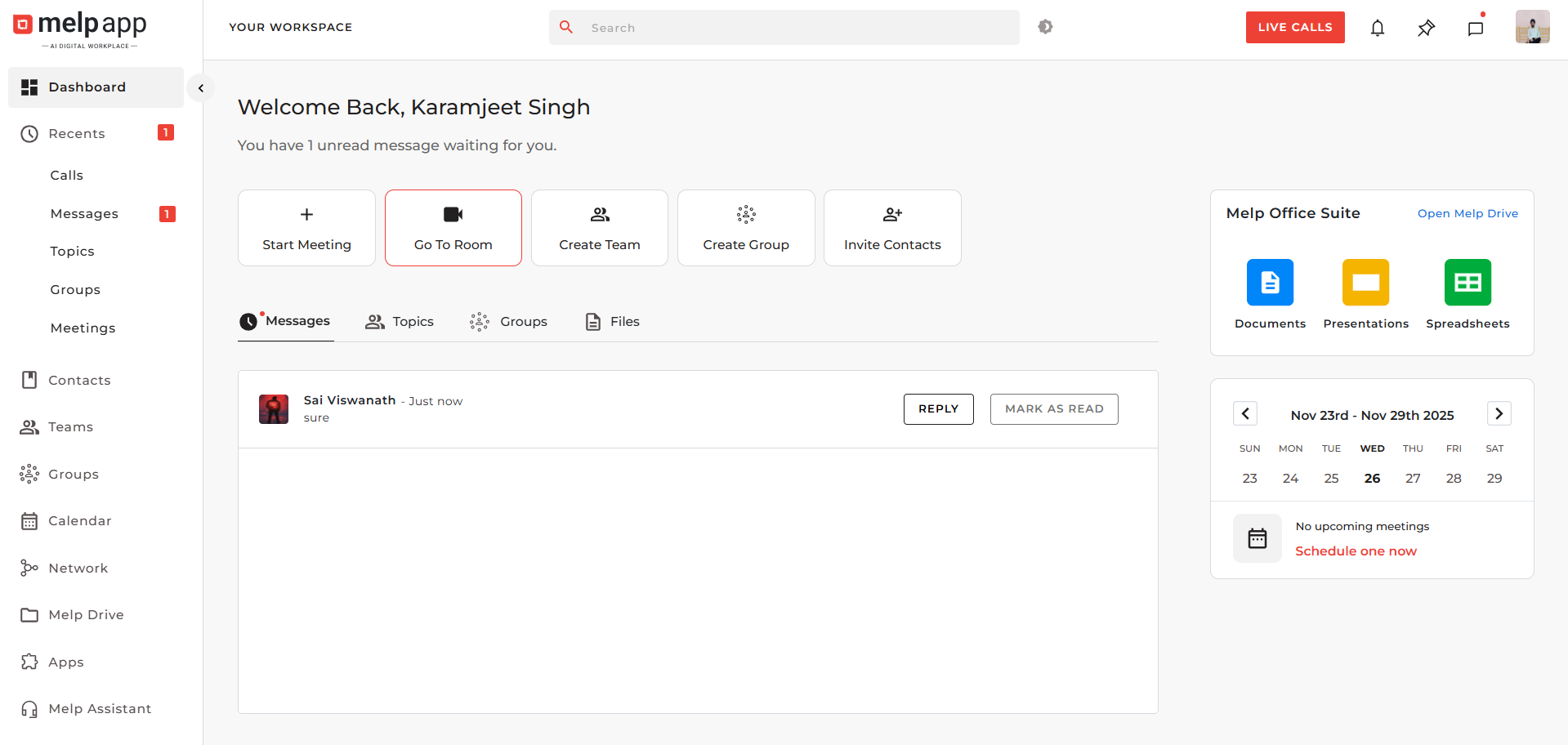Go to previous calendar week
1568x745 pixels.
pos(1245,413)
